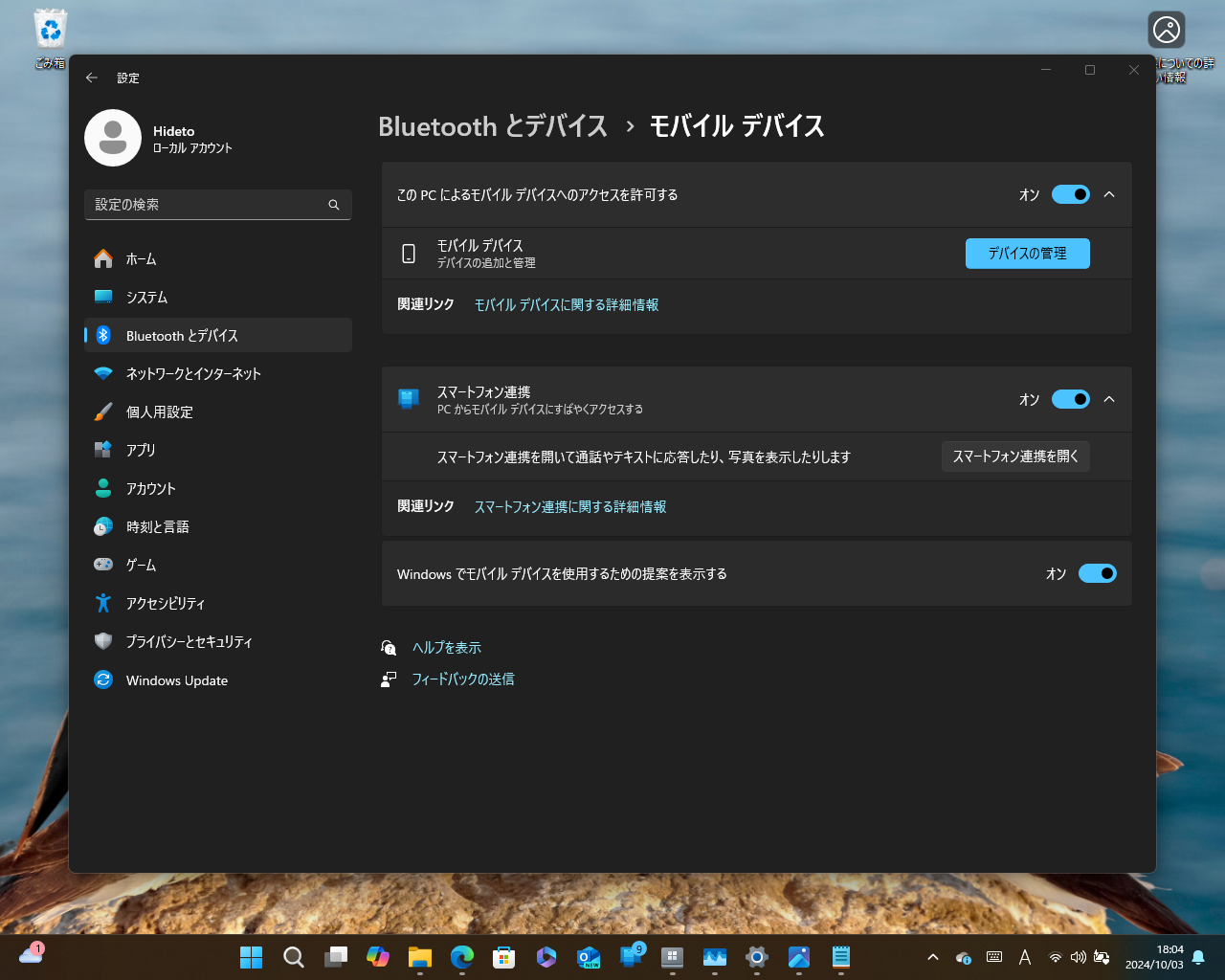Disable the スマートフォン連携 toggle
This screenshot has width=1225, height=980.
point(1070,399)
